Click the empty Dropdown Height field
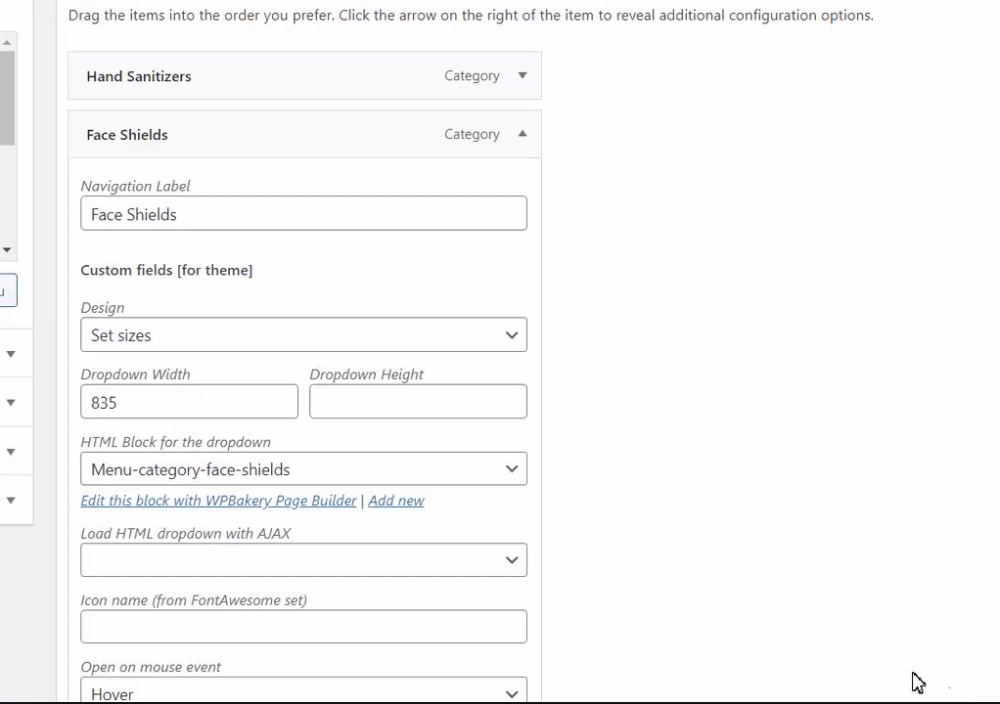 tap(418, 402)
